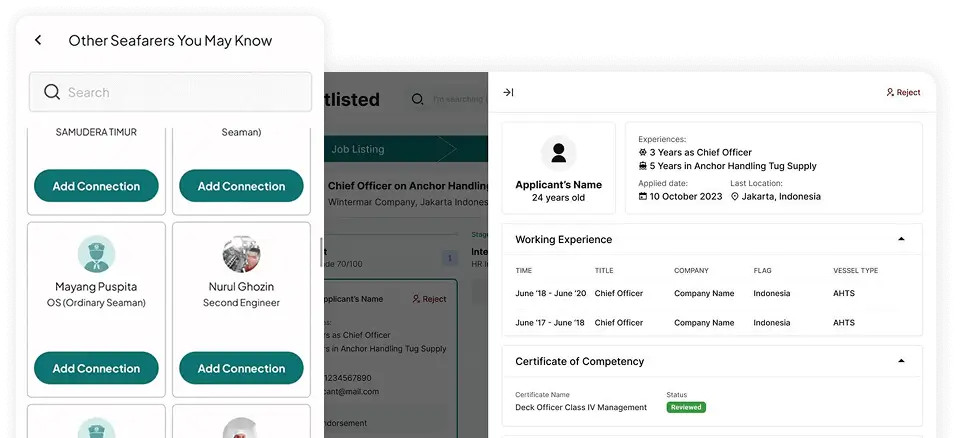Click the ship icon beside Anchor Handling Tug Supply
Image resolution: width=960 pixels, height=438 pixels.
(x=643, y=166)
